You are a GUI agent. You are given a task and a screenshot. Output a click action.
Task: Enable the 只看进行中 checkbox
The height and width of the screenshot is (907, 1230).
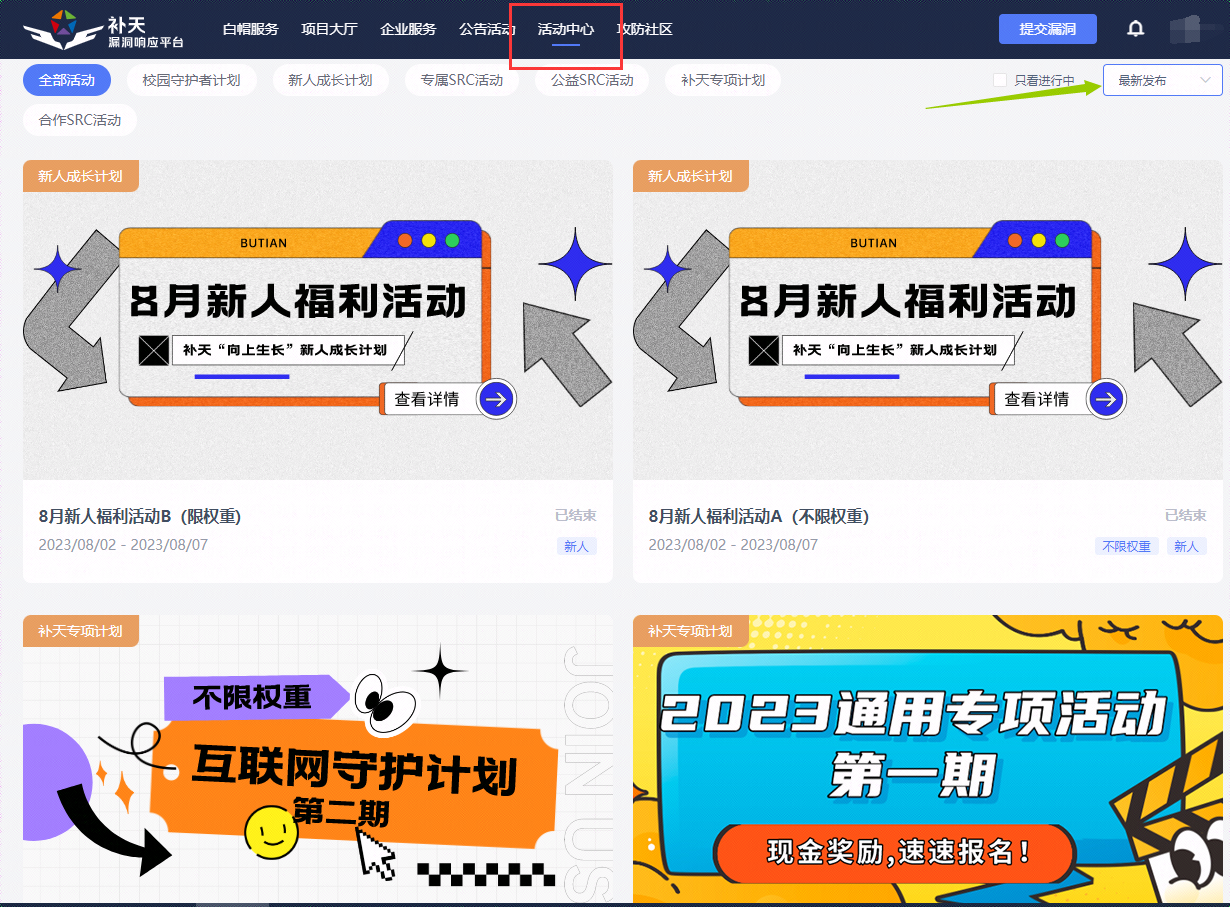1000,80
